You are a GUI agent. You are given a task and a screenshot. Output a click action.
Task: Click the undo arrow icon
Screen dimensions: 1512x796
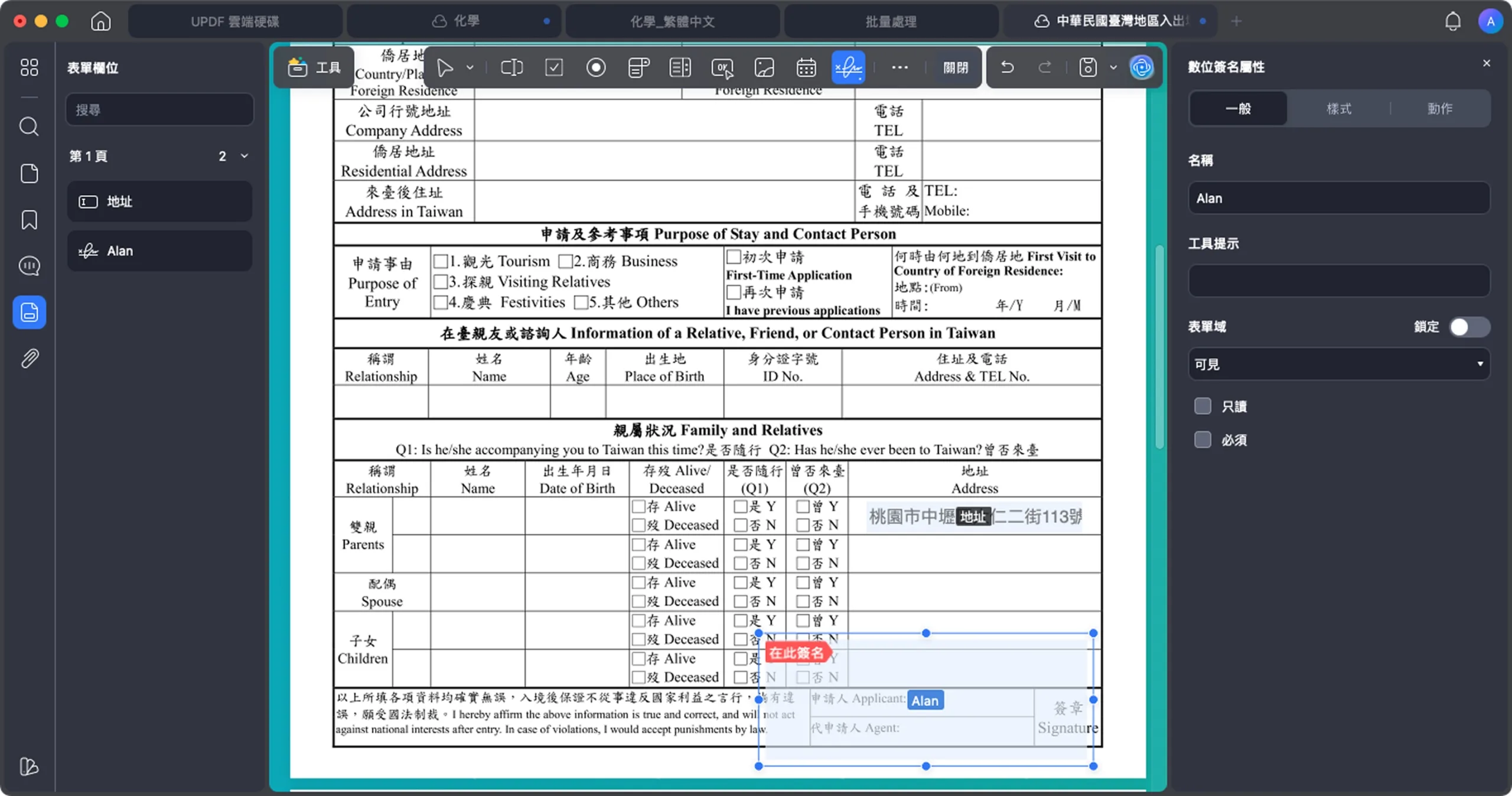(x=1008, y=67)
